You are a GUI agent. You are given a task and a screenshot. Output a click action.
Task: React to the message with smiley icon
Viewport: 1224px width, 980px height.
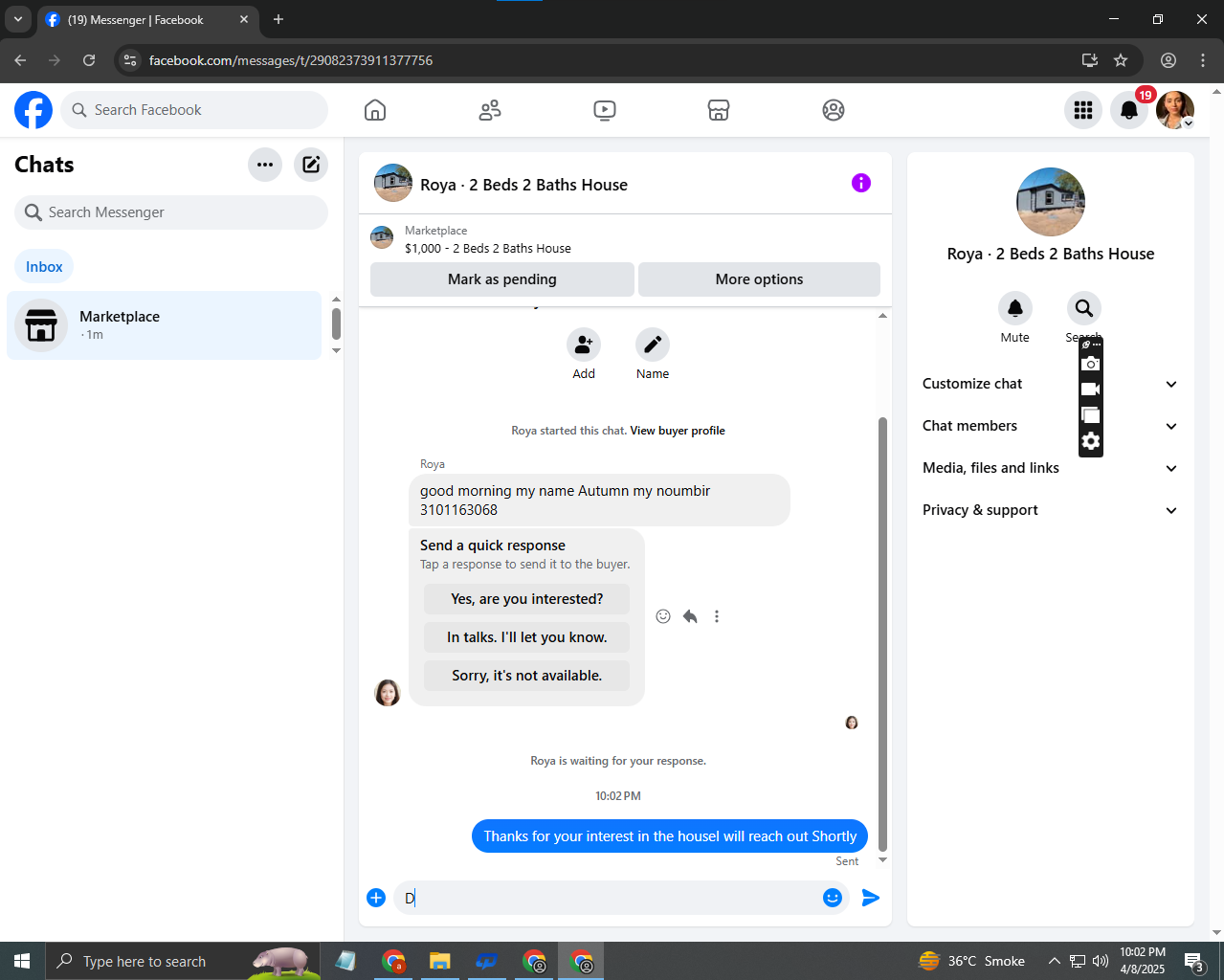point(663,616)
